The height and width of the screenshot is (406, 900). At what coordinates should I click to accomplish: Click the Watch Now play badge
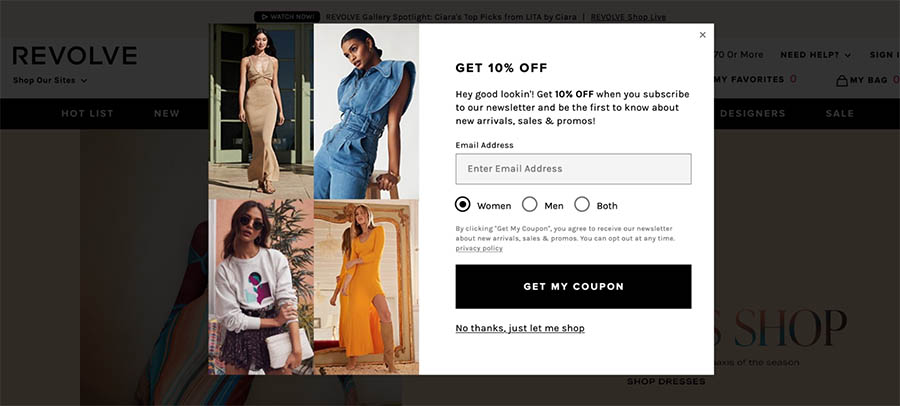[x=287, y=17]
